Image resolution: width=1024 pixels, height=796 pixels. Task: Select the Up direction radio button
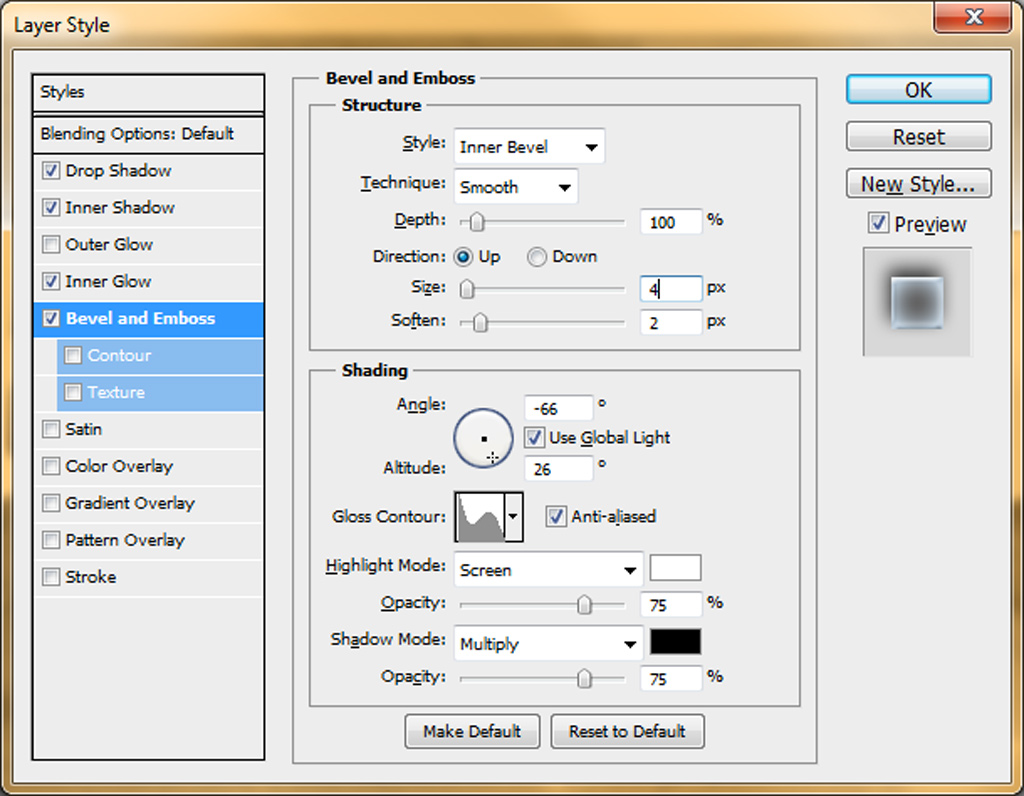(x=463, y=257)
